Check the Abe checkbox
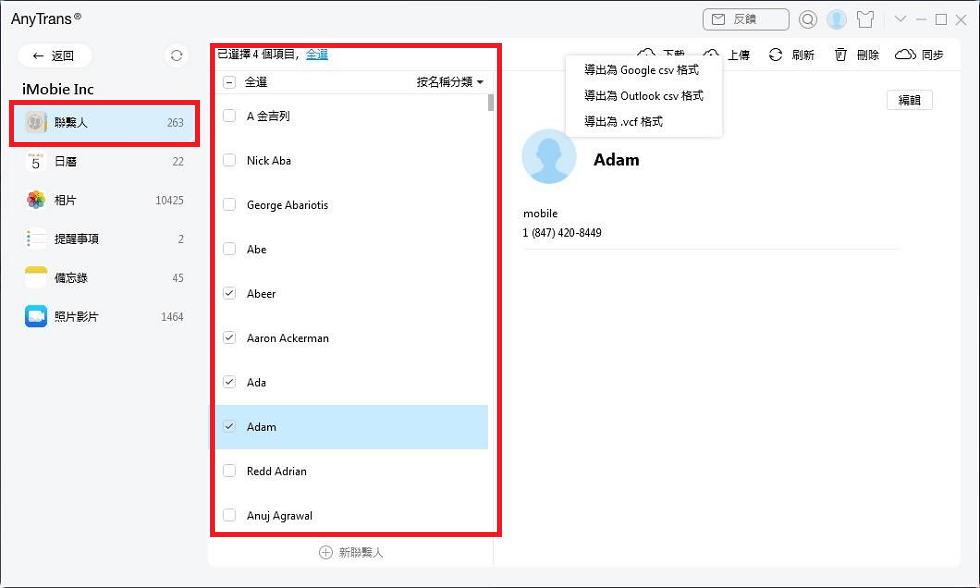The width and height of the screenshot is (980, 588). click(229, 249)
